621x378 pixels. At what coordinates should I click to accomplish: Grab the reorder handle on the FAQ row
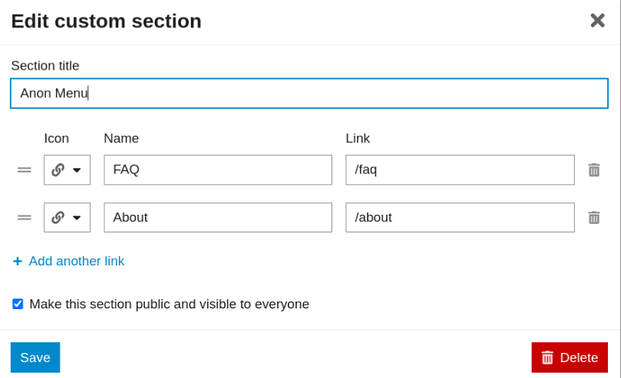24,170
